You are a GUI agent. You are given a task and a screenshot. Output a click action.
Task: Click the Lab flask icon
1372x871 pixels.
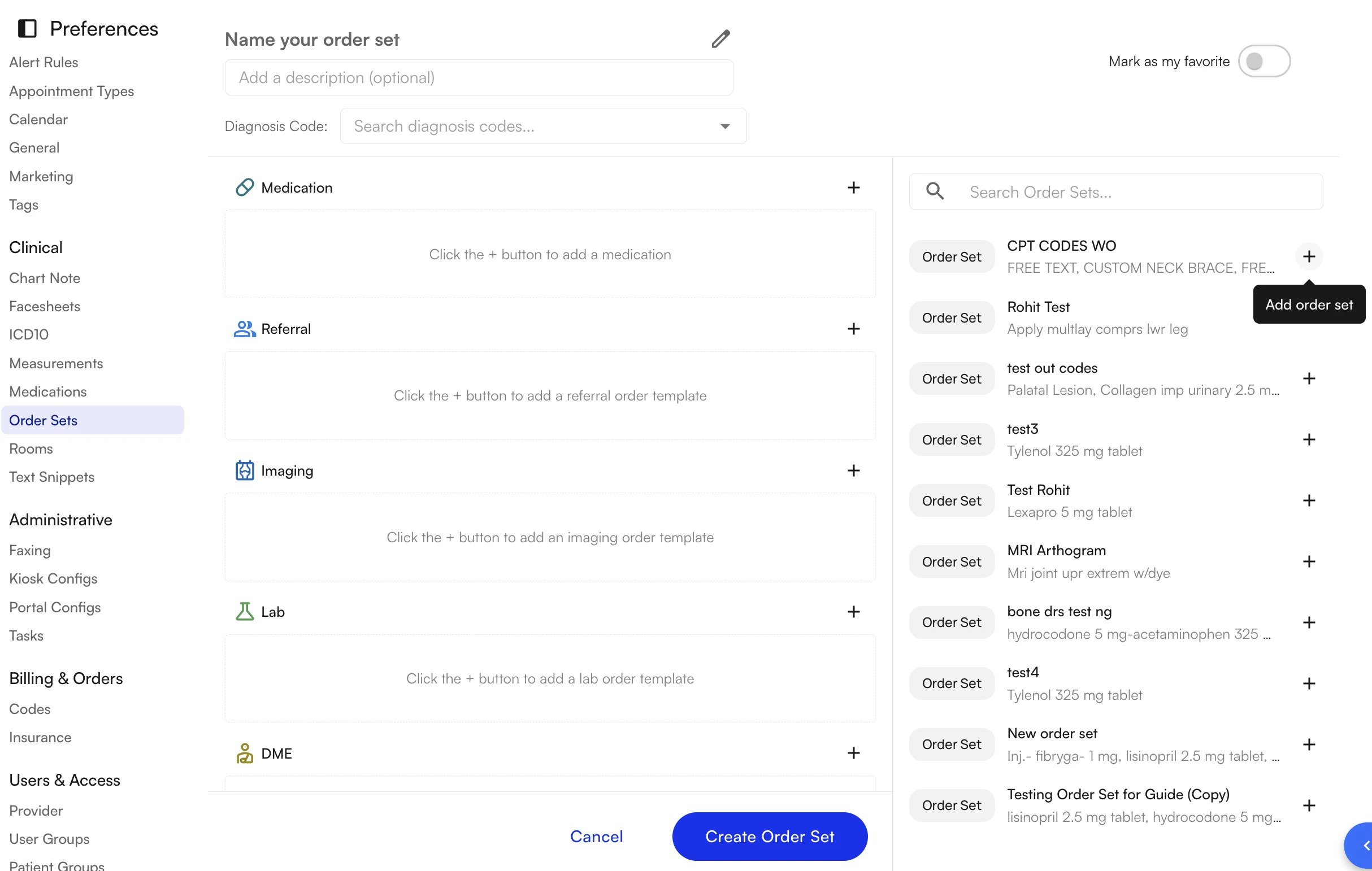coord(245,612)
